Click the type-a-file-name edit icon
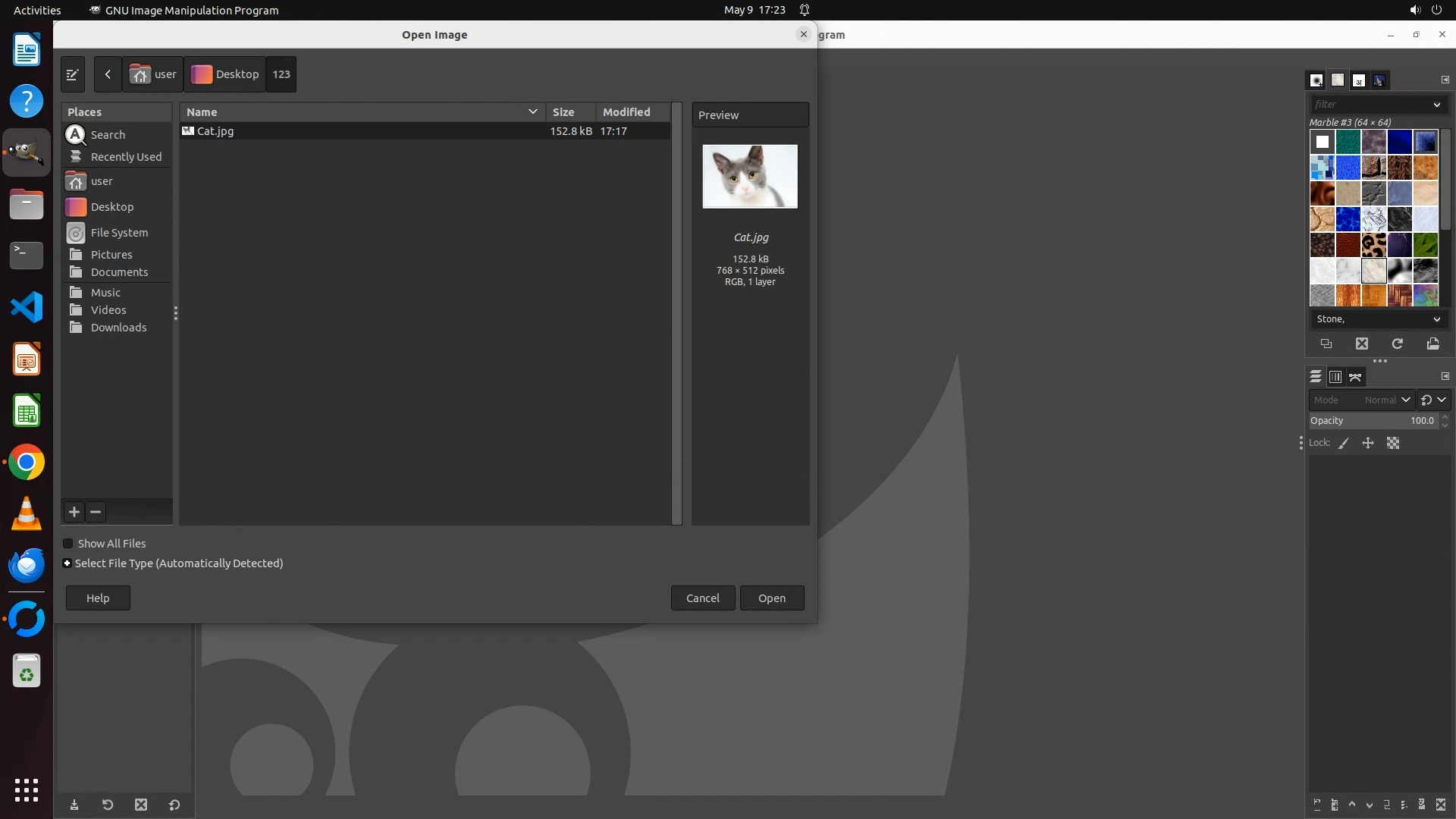 point(72,74)
